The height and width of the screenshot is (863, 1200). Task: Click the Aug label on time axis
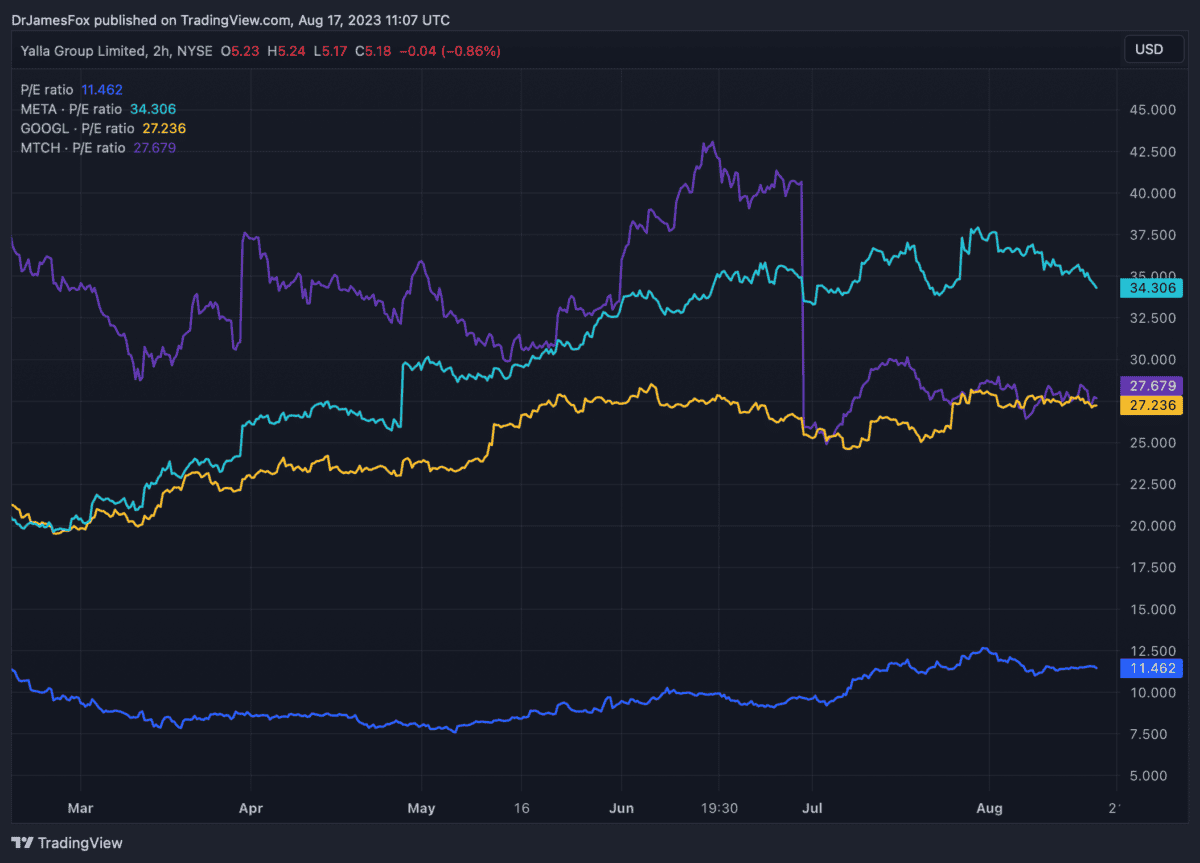pyautogui.click(x=989, y=807)
